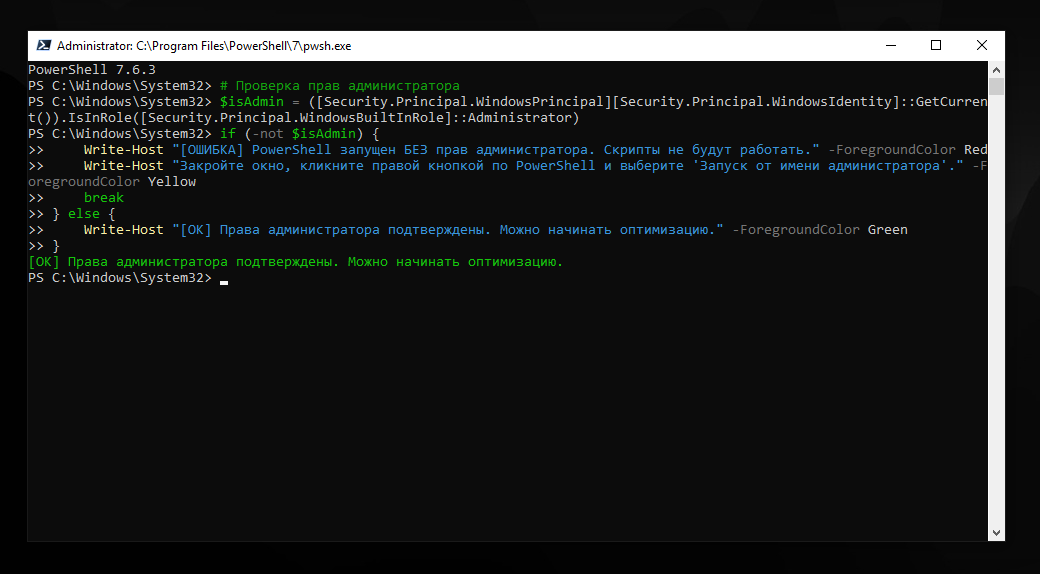Click the comment '# Проверка прав администратора'

click(340, 86)
